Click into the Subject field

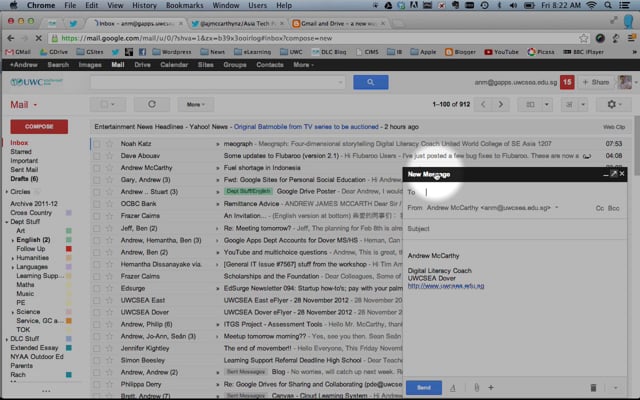[x=515, y=229]
